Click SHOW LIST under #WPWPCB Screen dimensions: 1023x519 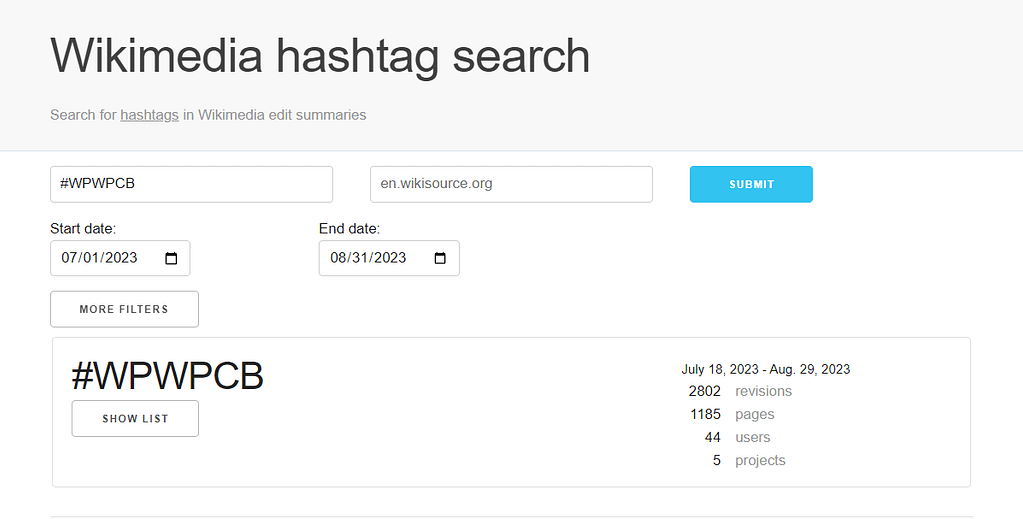click(135, 418)
